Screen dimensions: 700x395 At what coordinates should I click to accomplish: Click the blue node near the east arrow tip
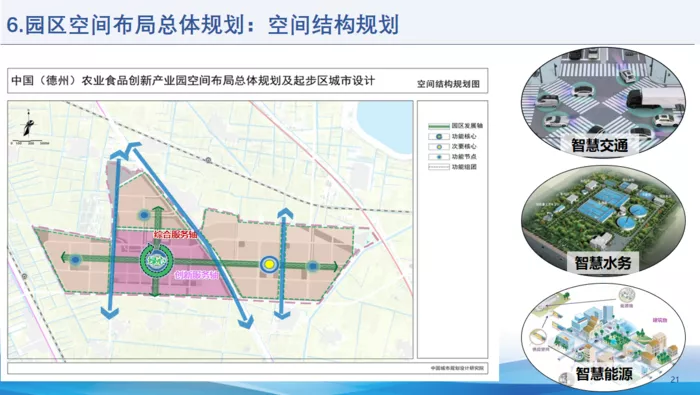pyautogui.click(x=313, y=266)
